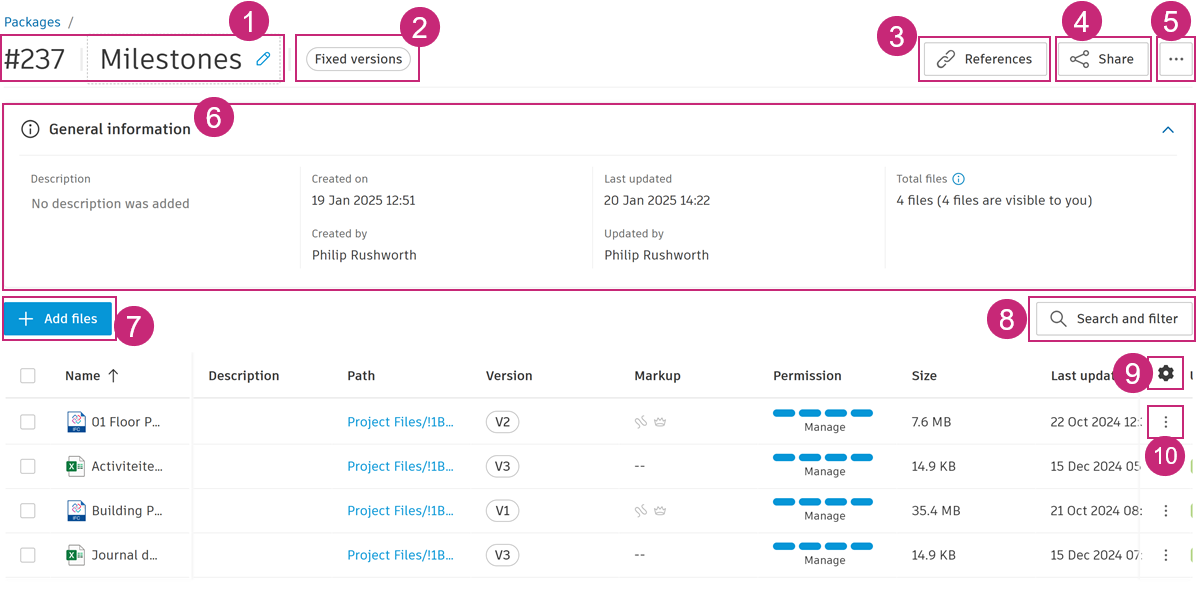Open Path link for 01 Floor P... row

(x=400, y=422)
